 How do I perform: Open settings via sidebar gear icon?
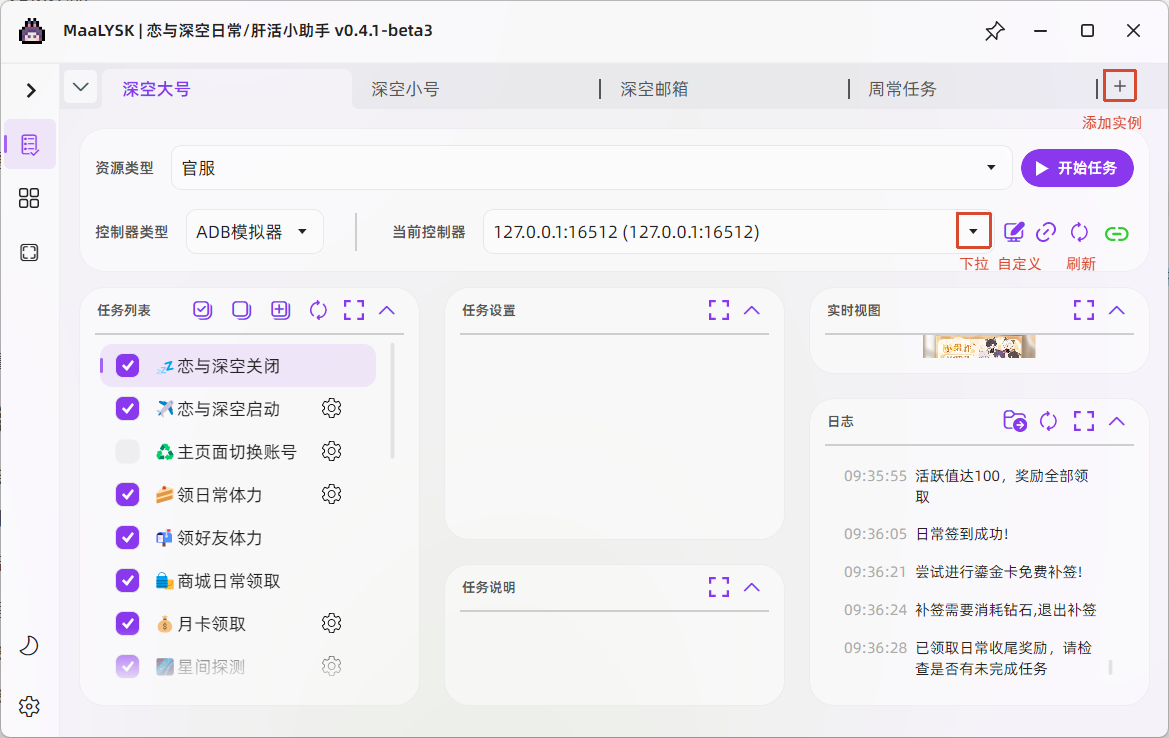point(29,706)
